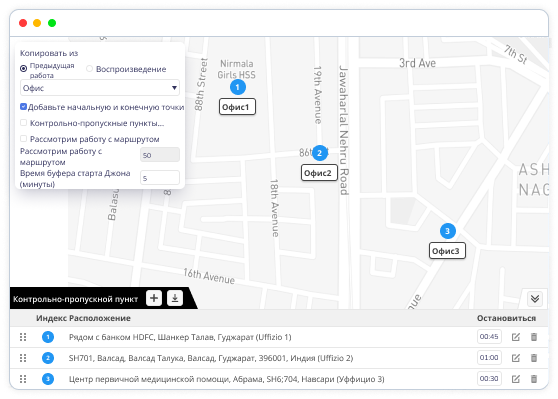This screenshot has height=399, width=558.
Task: Uncheck Добавьте начальную и конечную точки
Action: (23, 106)
